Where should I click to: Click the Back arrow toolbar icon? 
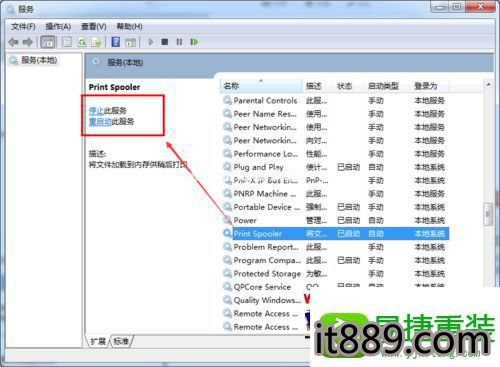pyautogui.click(x=13, y=42)
